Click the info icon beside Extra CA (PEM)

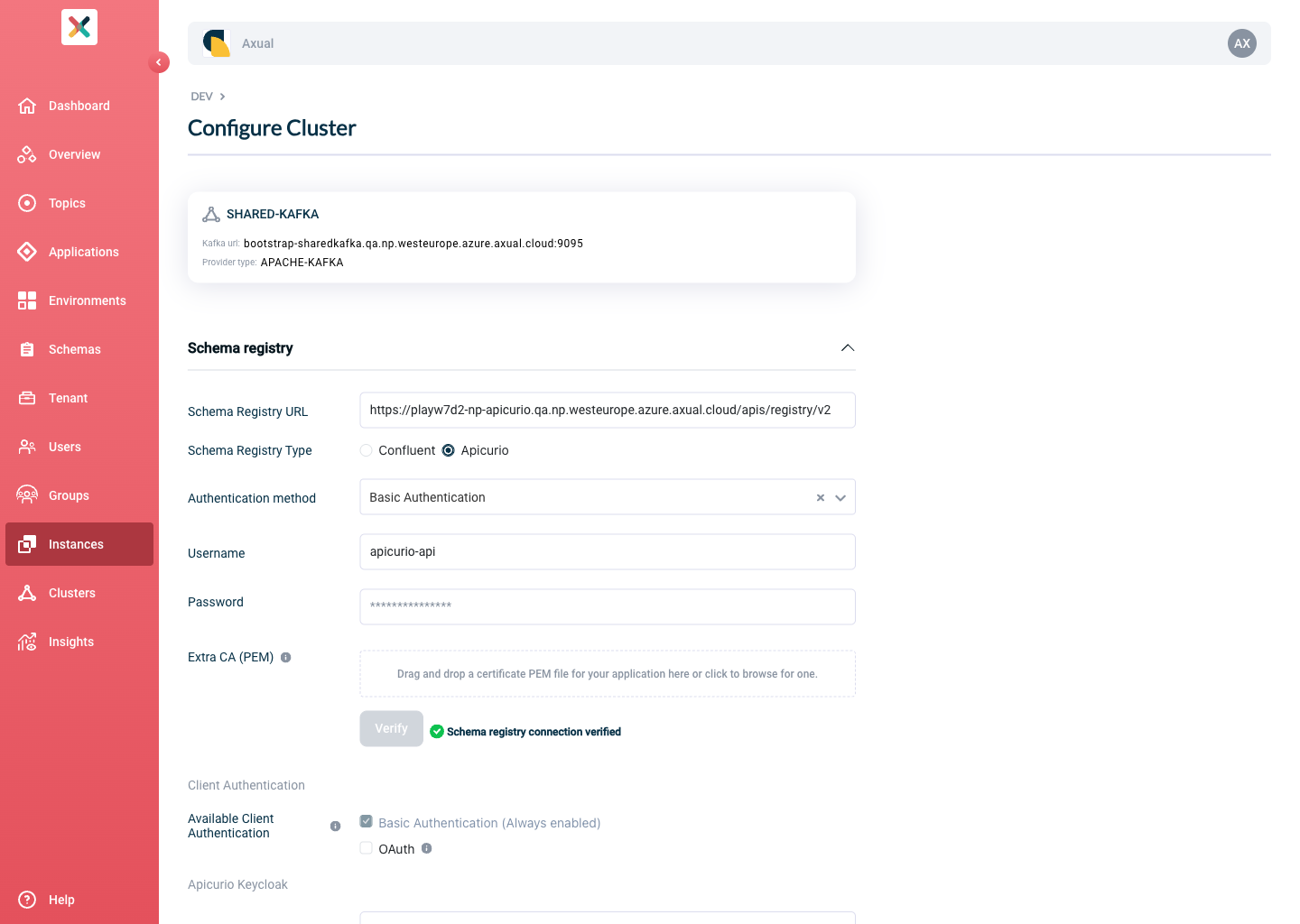pos(286,658)
